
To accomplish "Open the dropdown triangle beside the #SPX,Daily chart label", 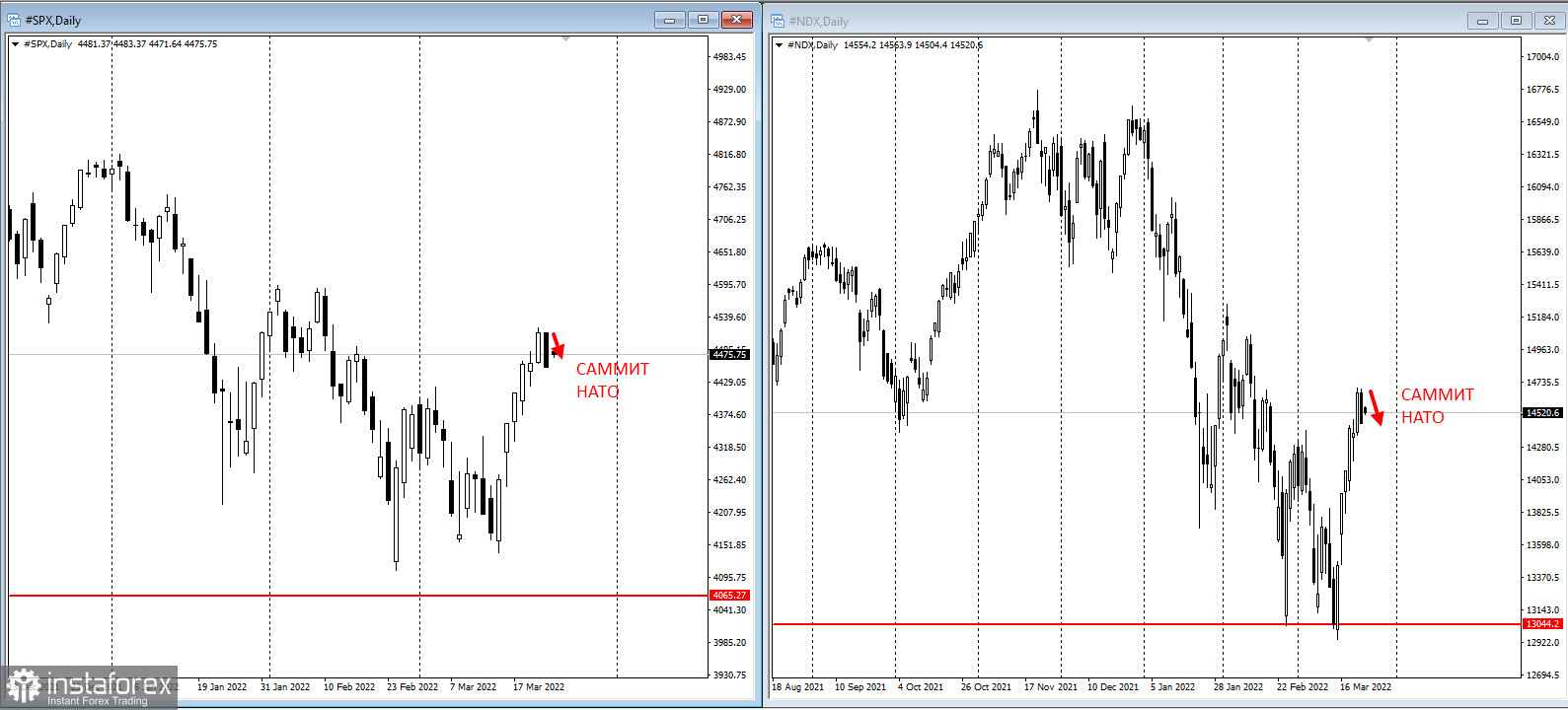I will point(15,44).
